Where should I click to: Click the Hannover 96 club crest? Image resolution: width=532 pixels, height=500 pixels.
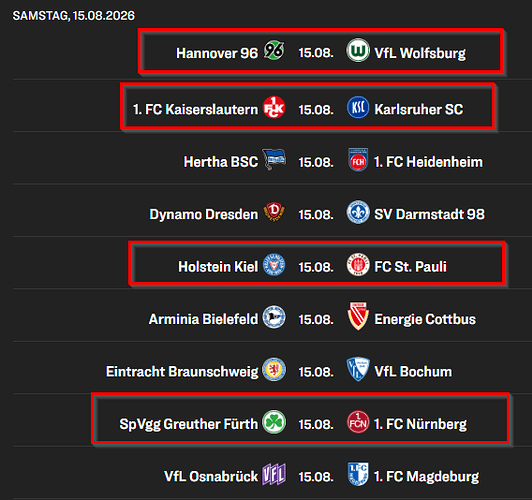point(274,51)
